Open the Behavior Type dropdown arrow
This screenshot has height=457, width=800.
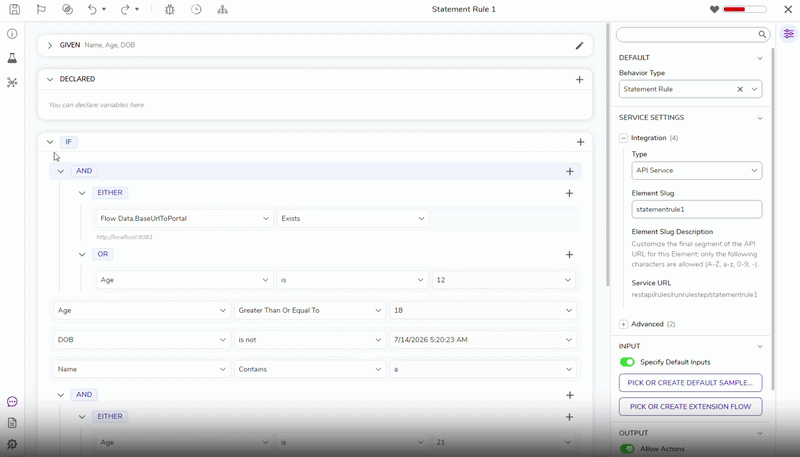point(754,89)
